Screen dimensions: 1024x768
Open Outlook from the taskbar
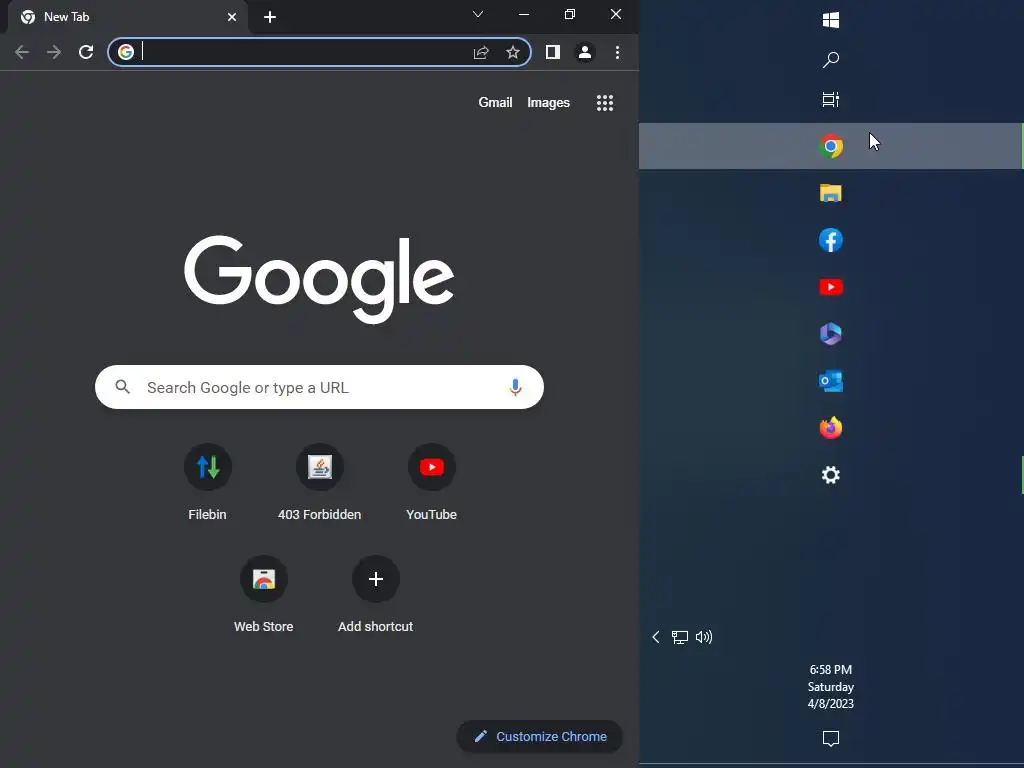coord(831,381)
